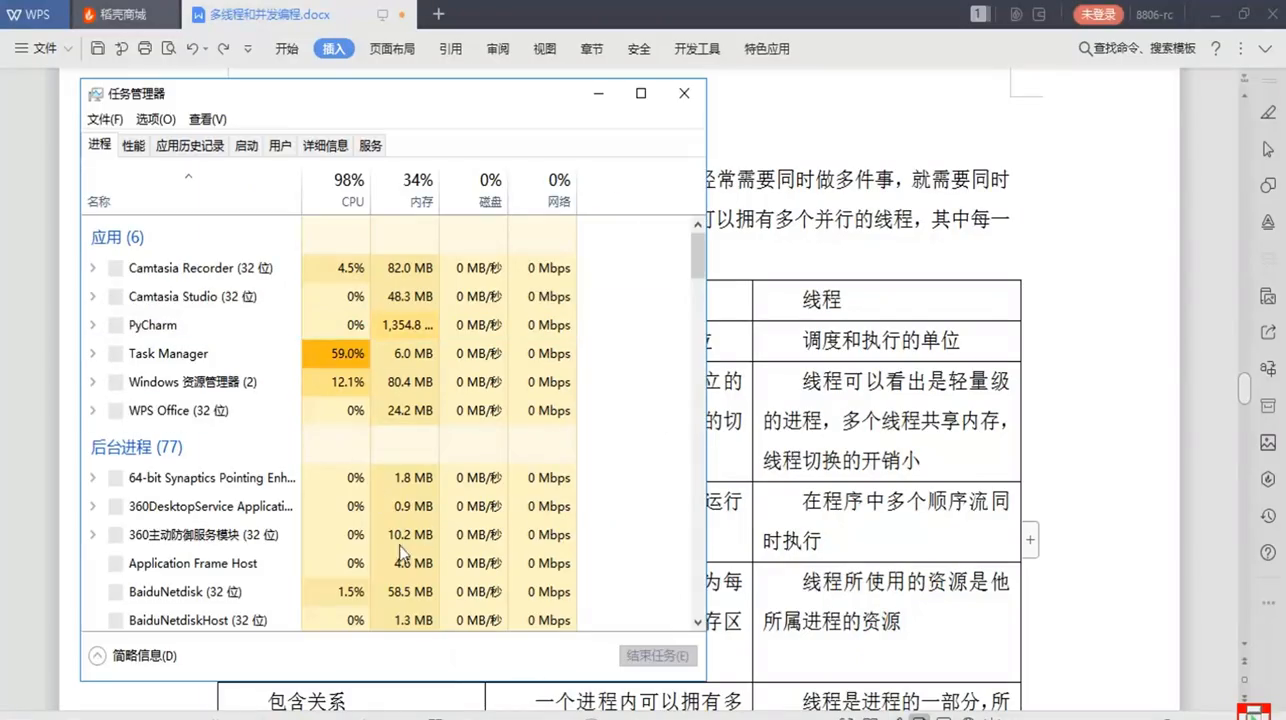
Task: Click the WPS document vertical scrollbar thumb
Action: tap(1244, 389)
